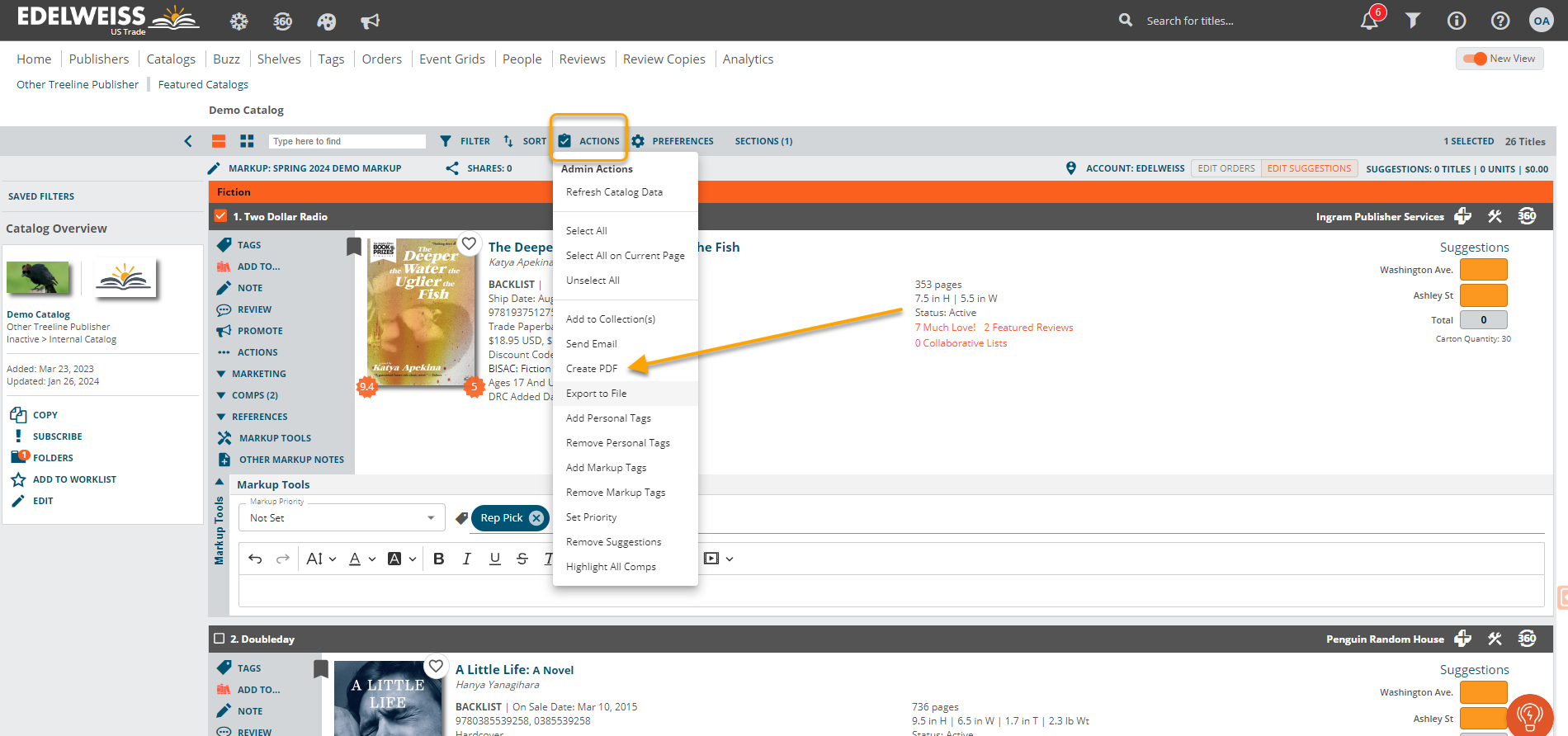Check the 2. Doubleday checkbox

(x=219, y=639)
